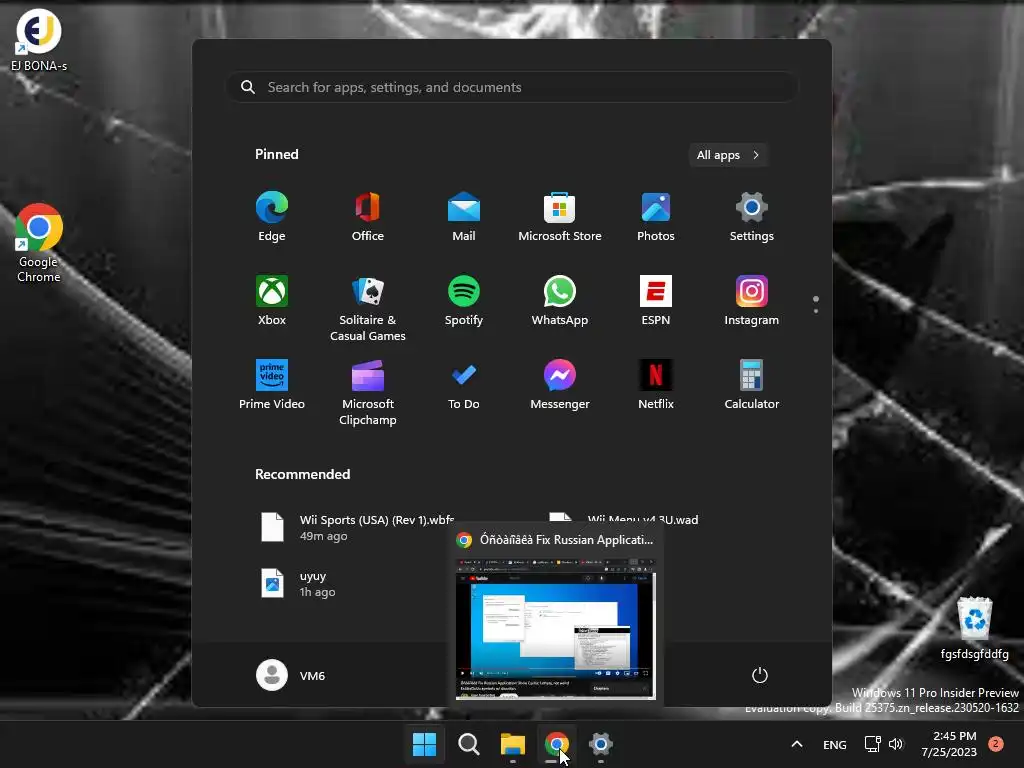
Task: Open Settings from pinned apps
Action: (752, 217)
